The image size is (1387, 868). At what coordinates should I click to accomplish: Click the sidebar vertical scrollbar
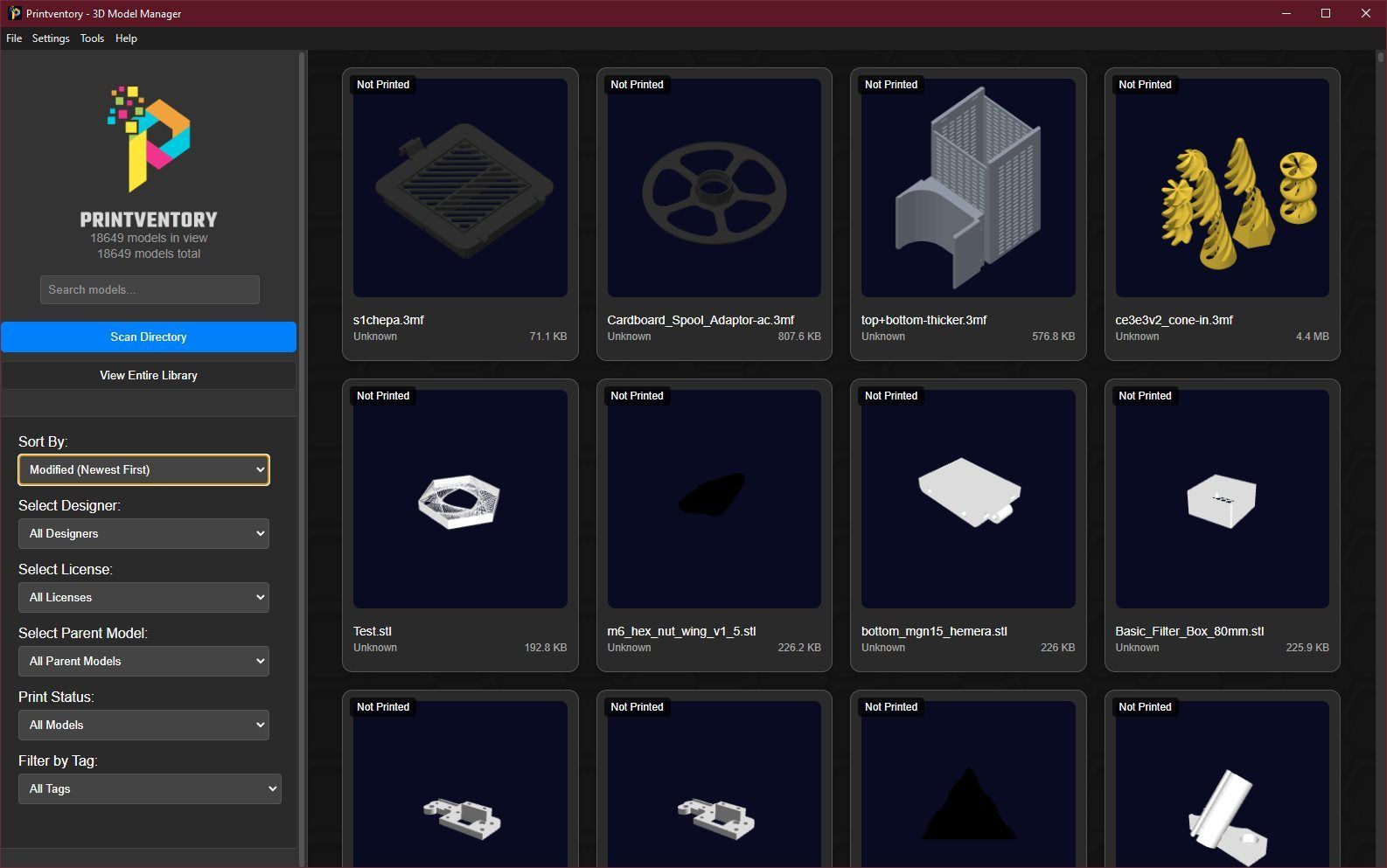coord(302,459)
